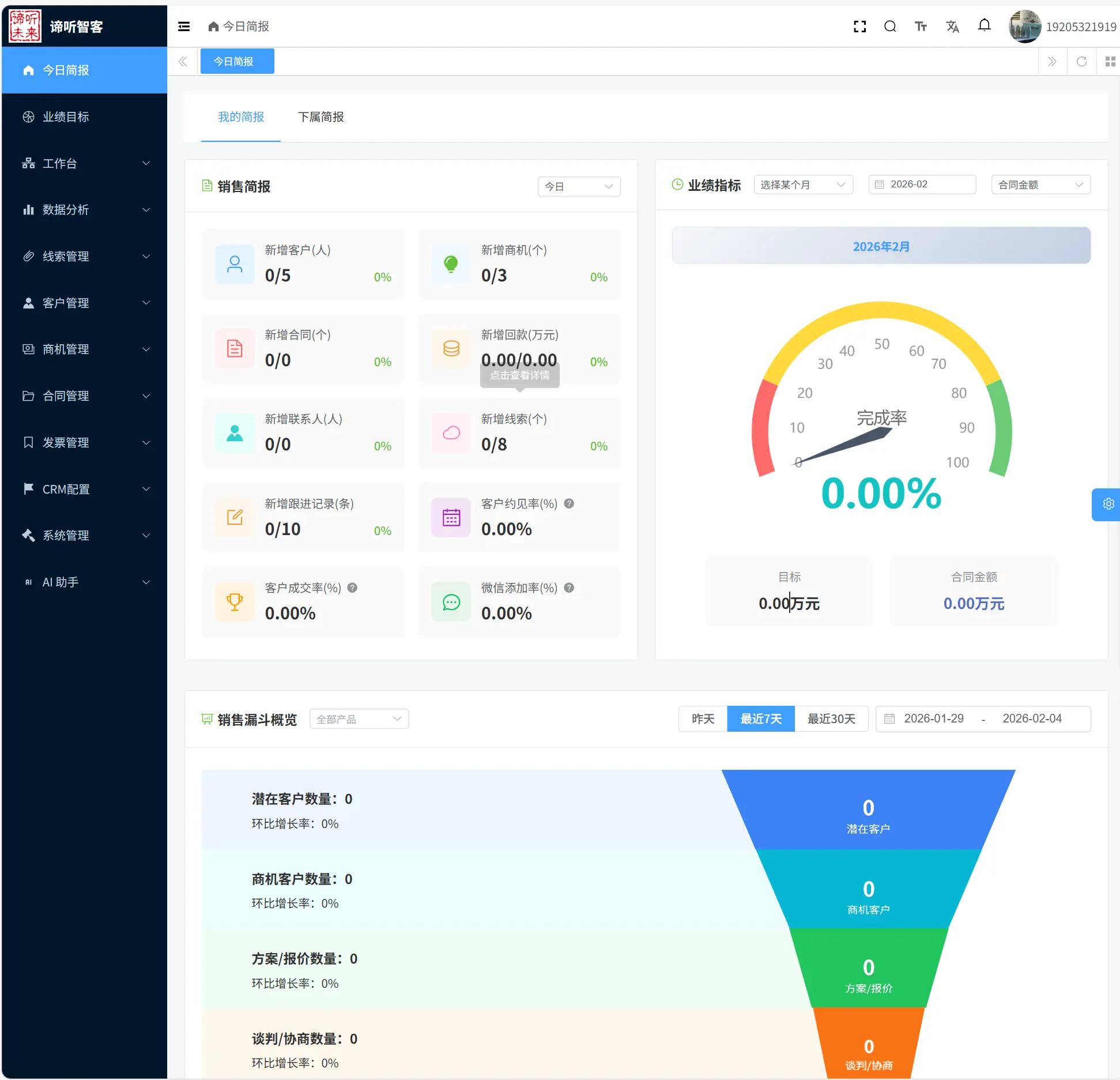
Task: Open the language translation icon
Action: 952,27
